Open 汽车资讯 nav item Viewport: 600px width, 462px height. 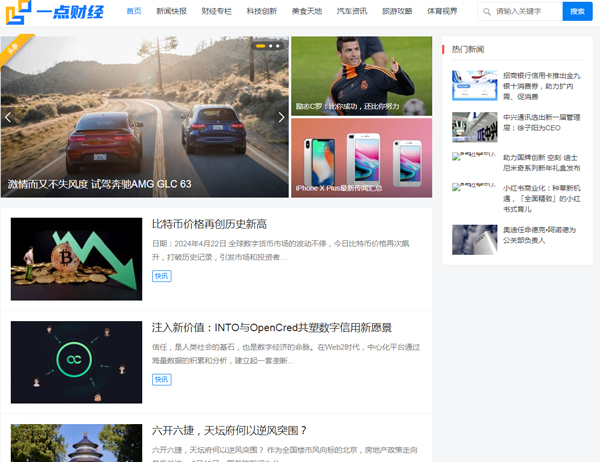pyautogui.click(x=352, y=11)
